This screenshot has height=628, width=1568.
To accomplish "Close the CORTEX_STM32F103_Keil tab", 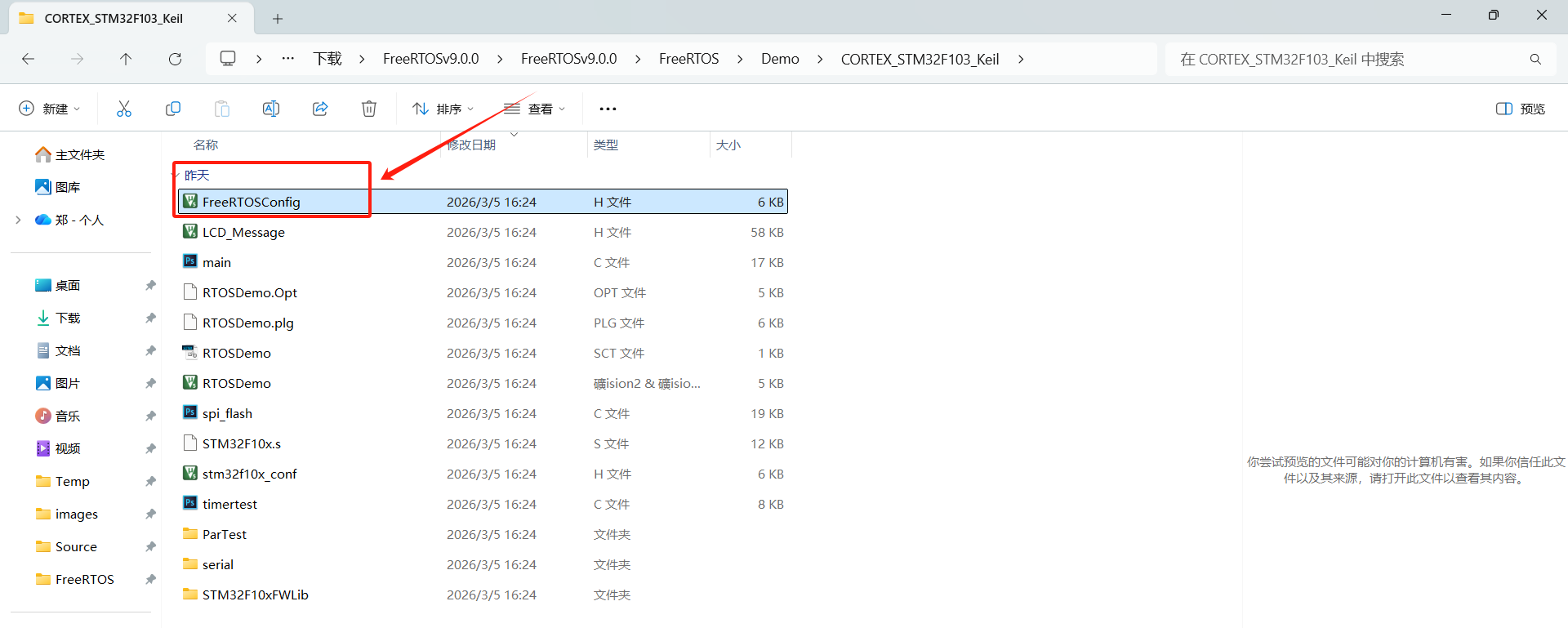I will pyautogui.click(x=232, y=18).
